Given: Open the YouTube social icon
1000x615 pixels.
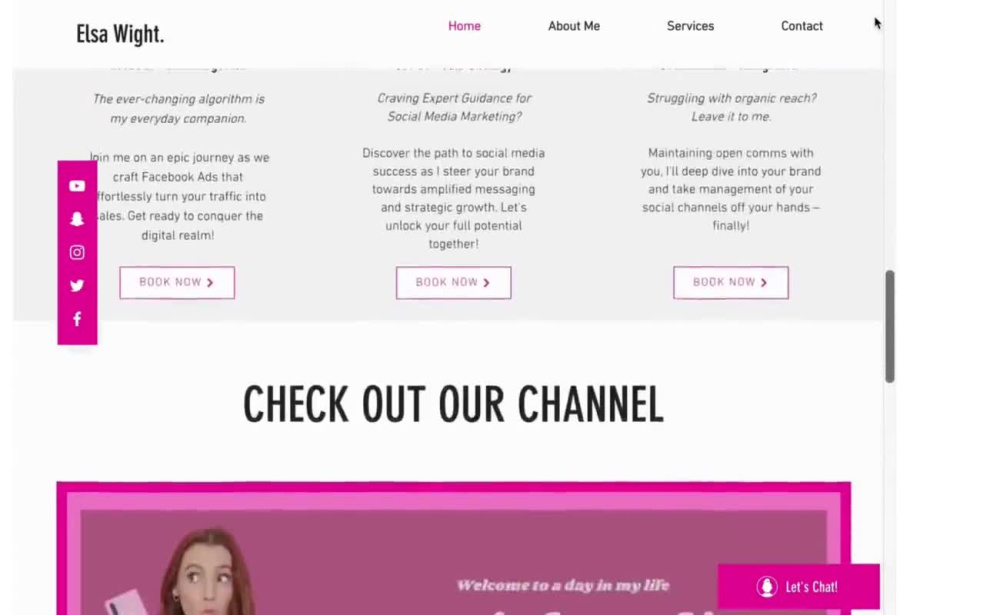Looking at the screenshot, I should (x=77, y=186).
